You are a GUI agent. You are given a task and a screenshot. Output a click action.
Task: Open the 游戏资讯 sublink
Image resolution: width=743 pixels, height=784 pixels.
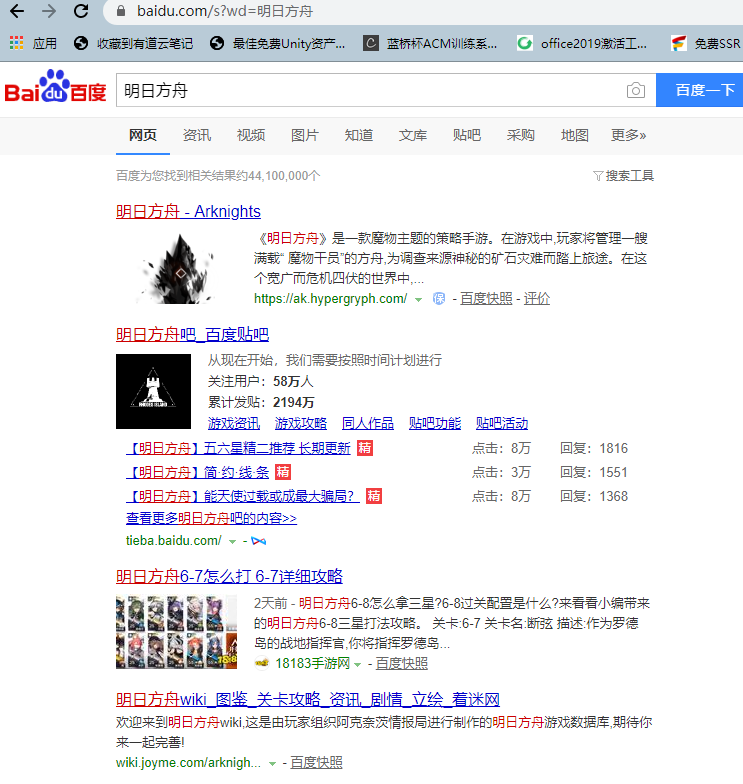pos(234,423)
